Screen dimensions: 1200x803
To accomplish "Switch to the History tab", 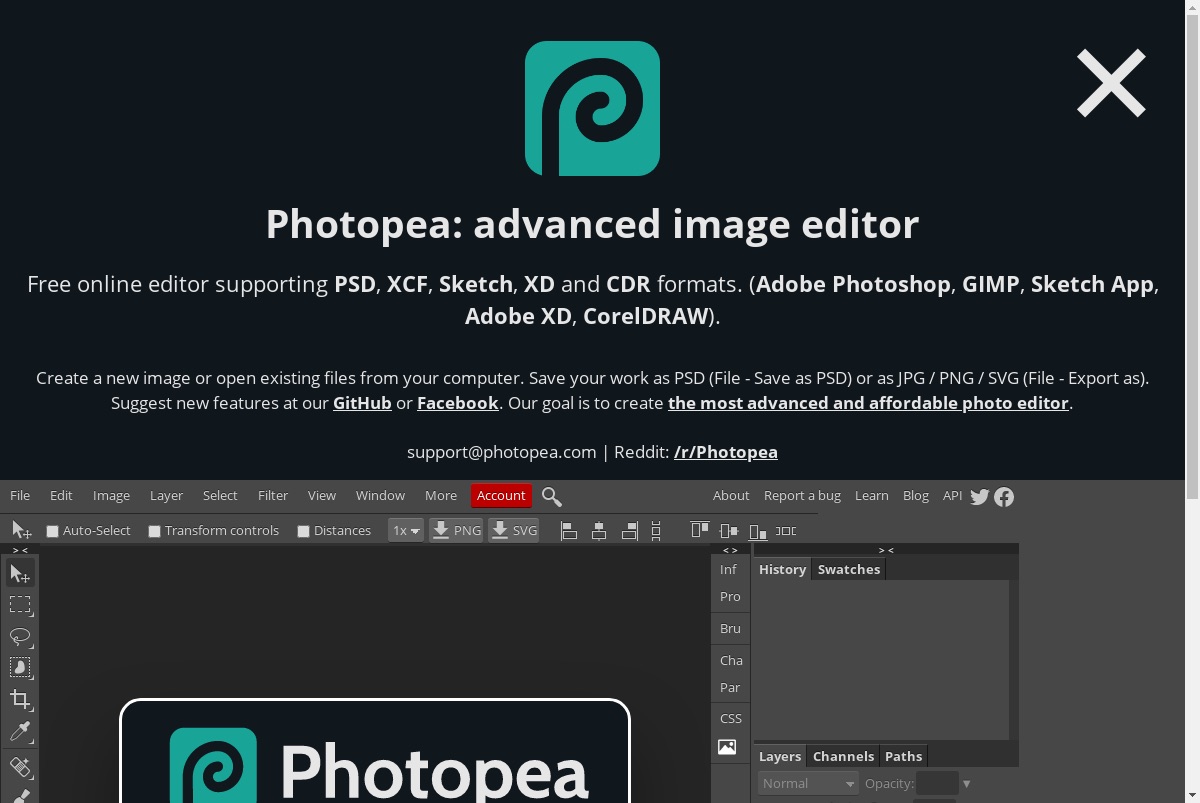I will 782,569.
